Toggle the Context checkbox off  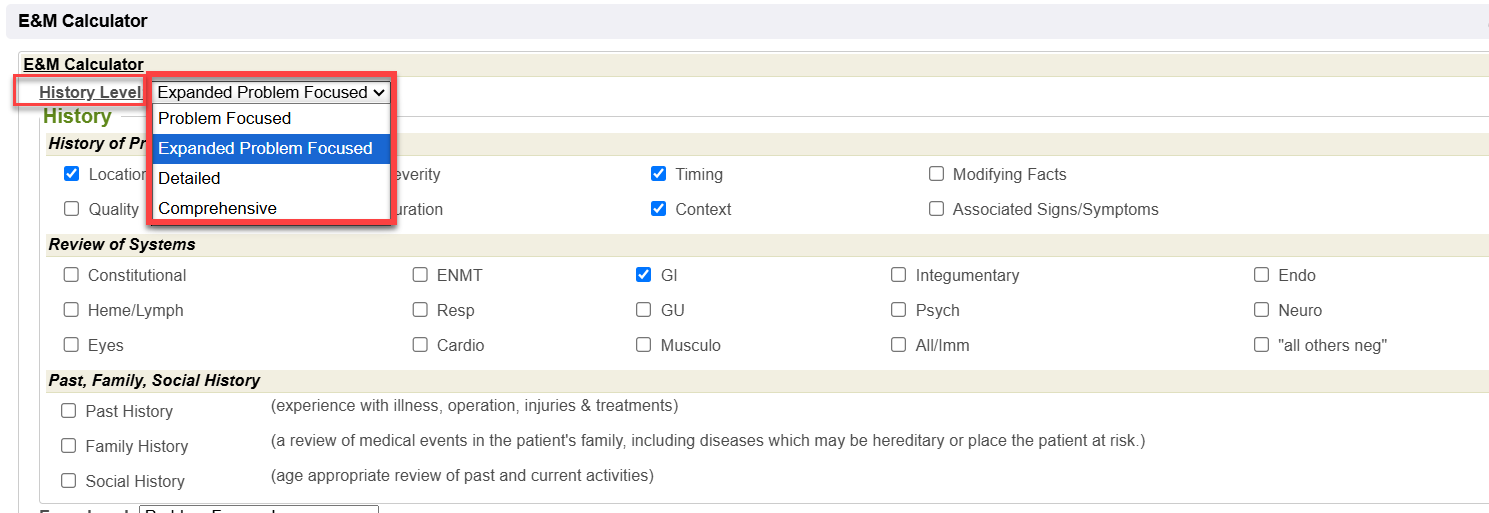[658, 209]
